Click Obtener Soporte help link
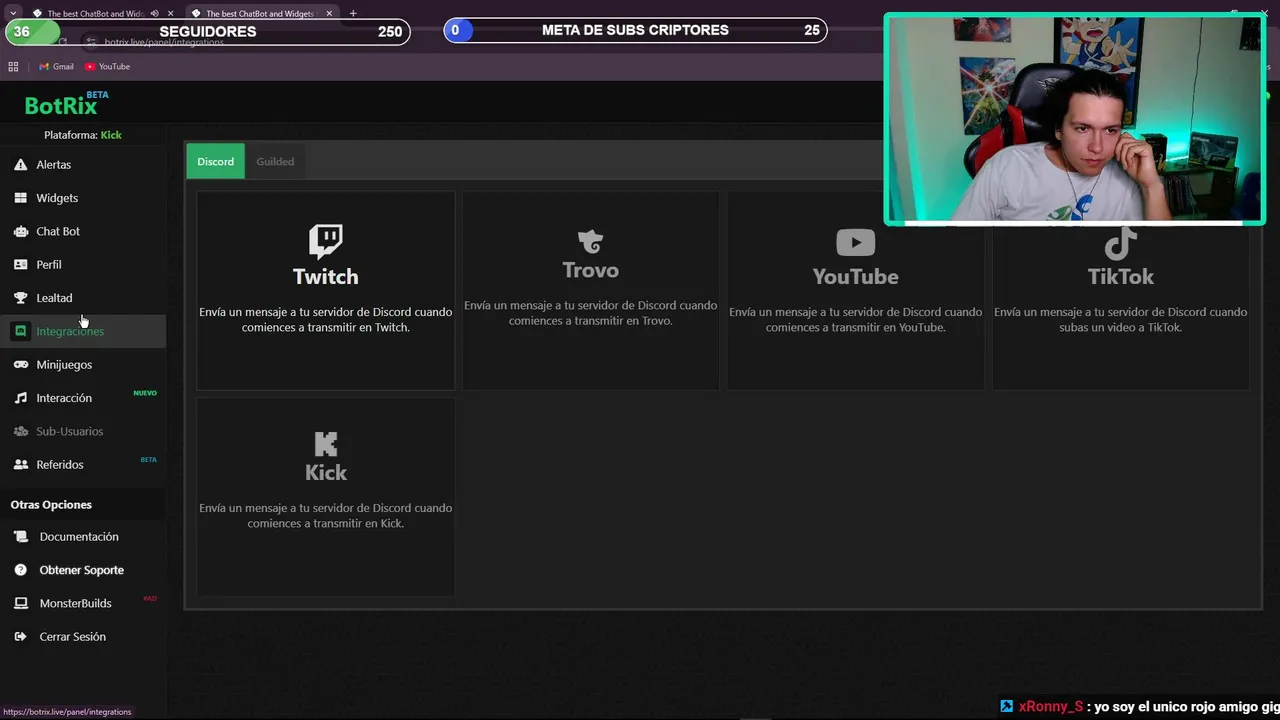Image resolution: width=1280 pixels, height=720 pixels. click(x=83, y=570)
